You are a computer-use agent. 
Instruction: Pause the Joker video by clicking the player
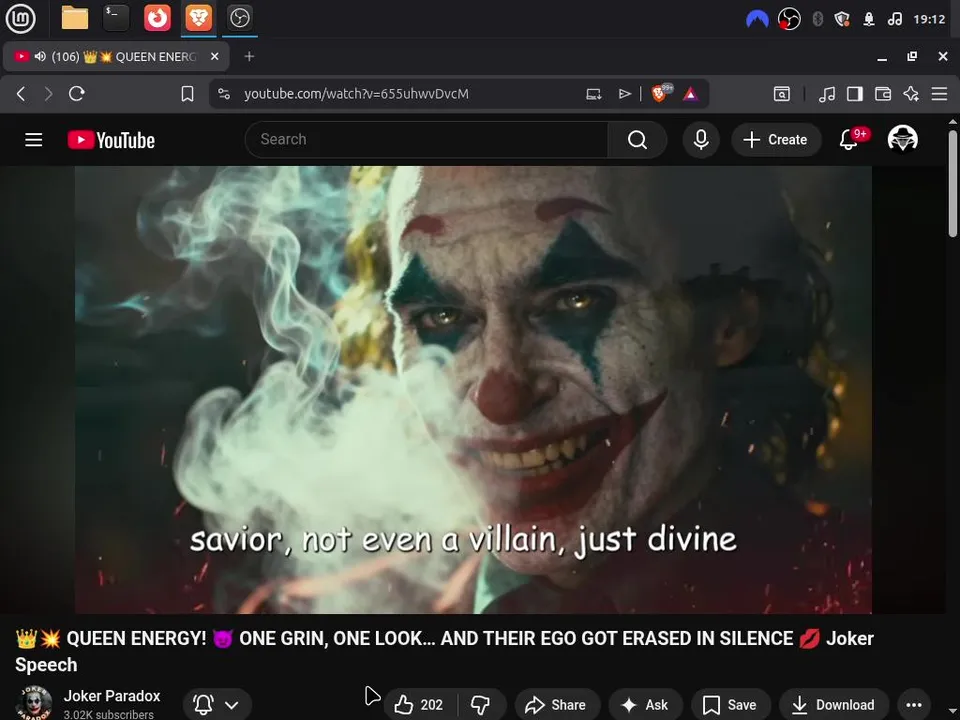[x=473, y=389]
